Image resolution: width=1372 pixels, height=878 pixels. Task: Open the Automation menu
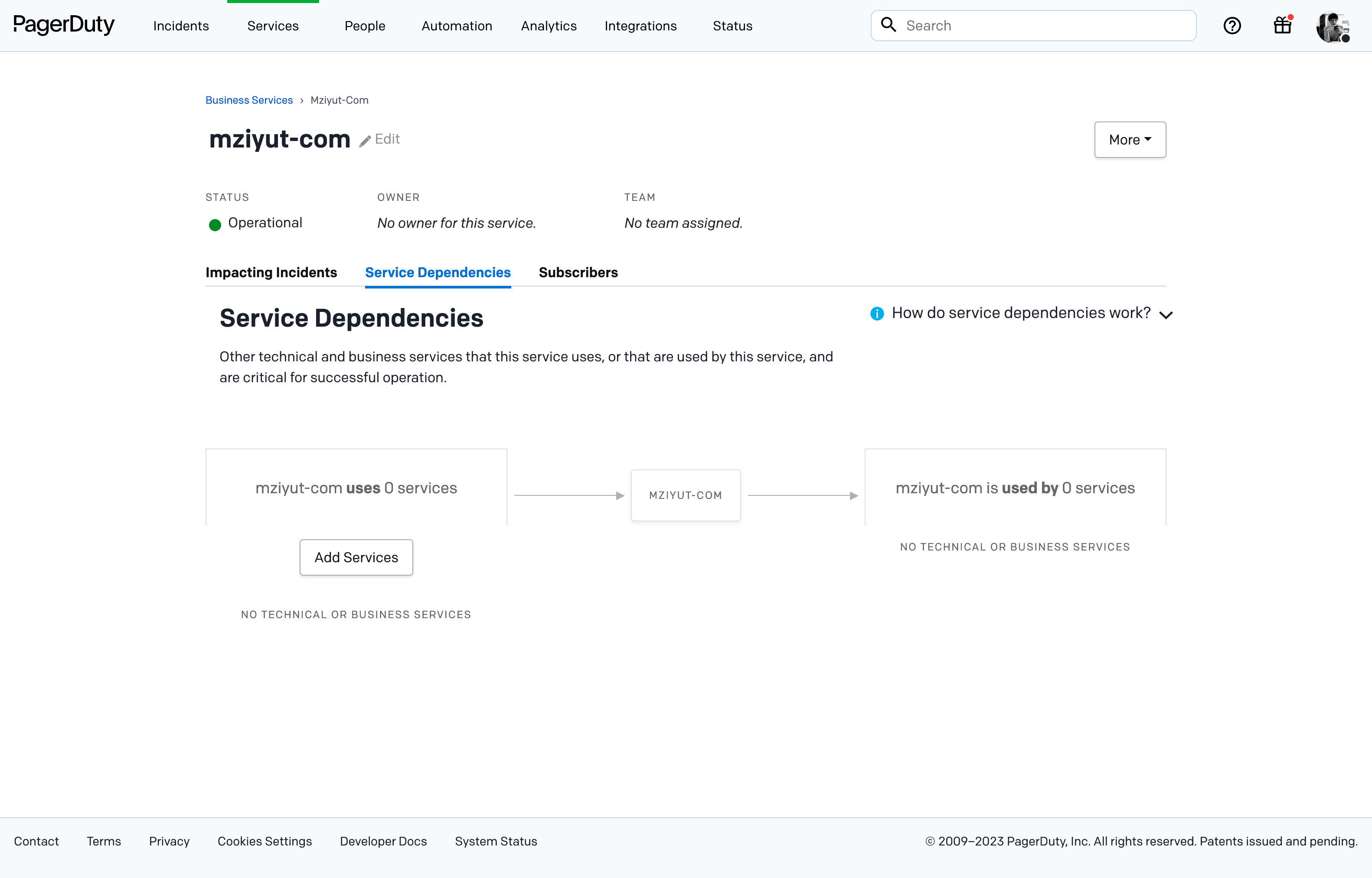pyautogui.click(x=456, y=26)
